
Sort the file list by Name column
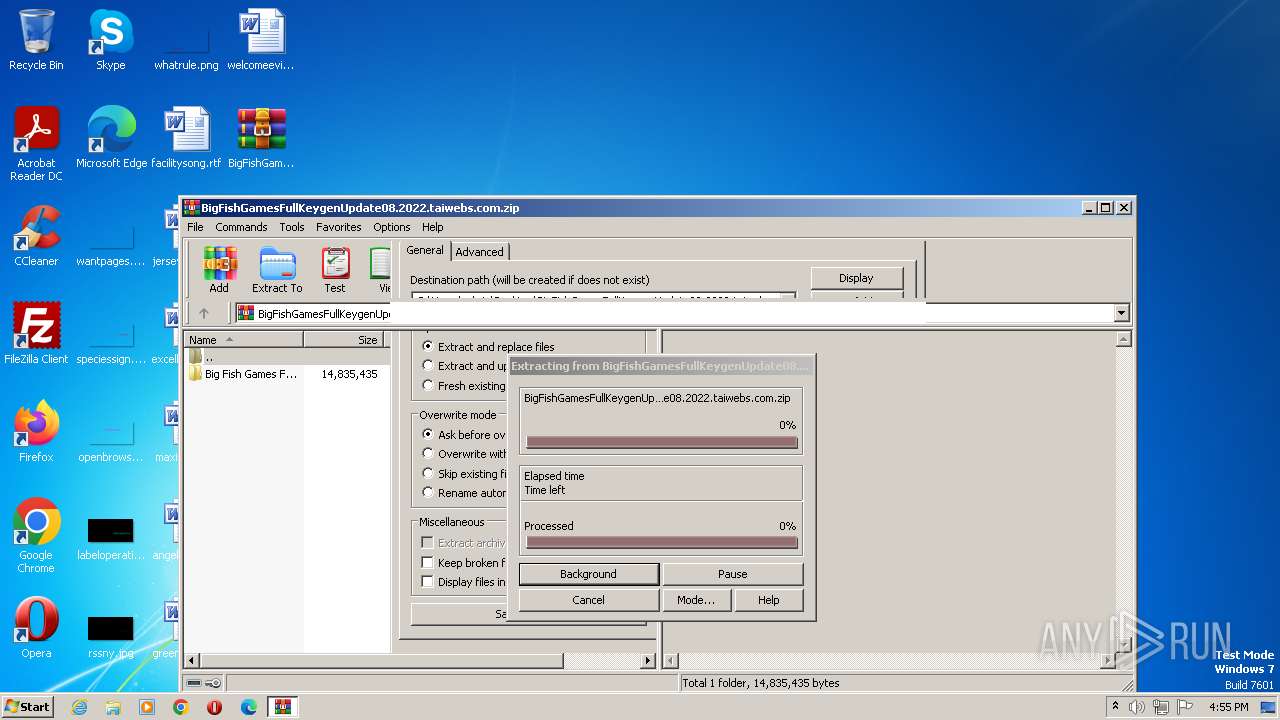pyautogui.click(x=244, y=340)
